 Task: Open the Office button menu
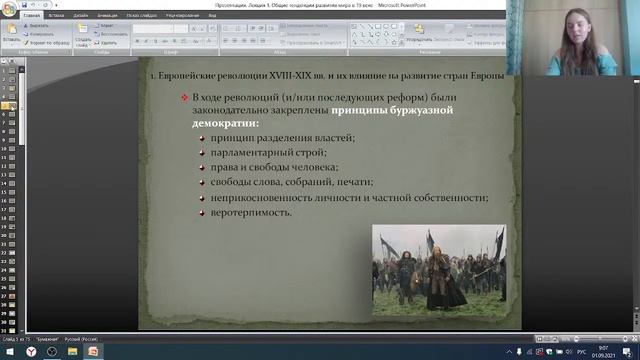click(x=9, y=9)
